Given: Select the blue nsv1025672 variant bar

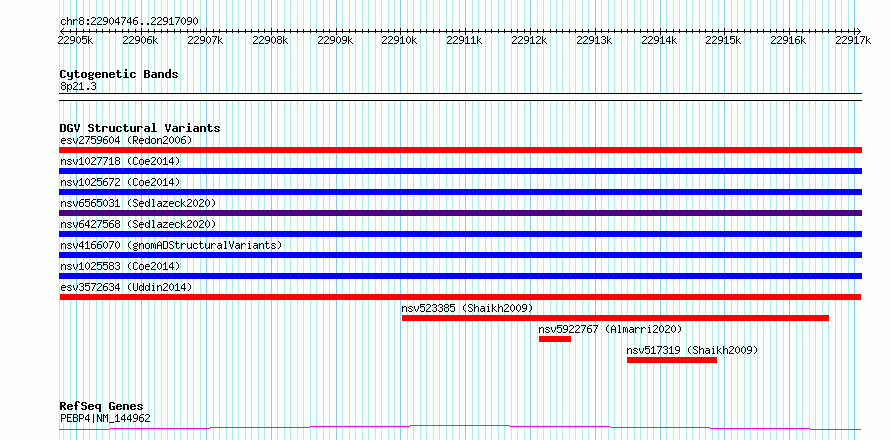Looking at the screenshot, I should 460,192.
